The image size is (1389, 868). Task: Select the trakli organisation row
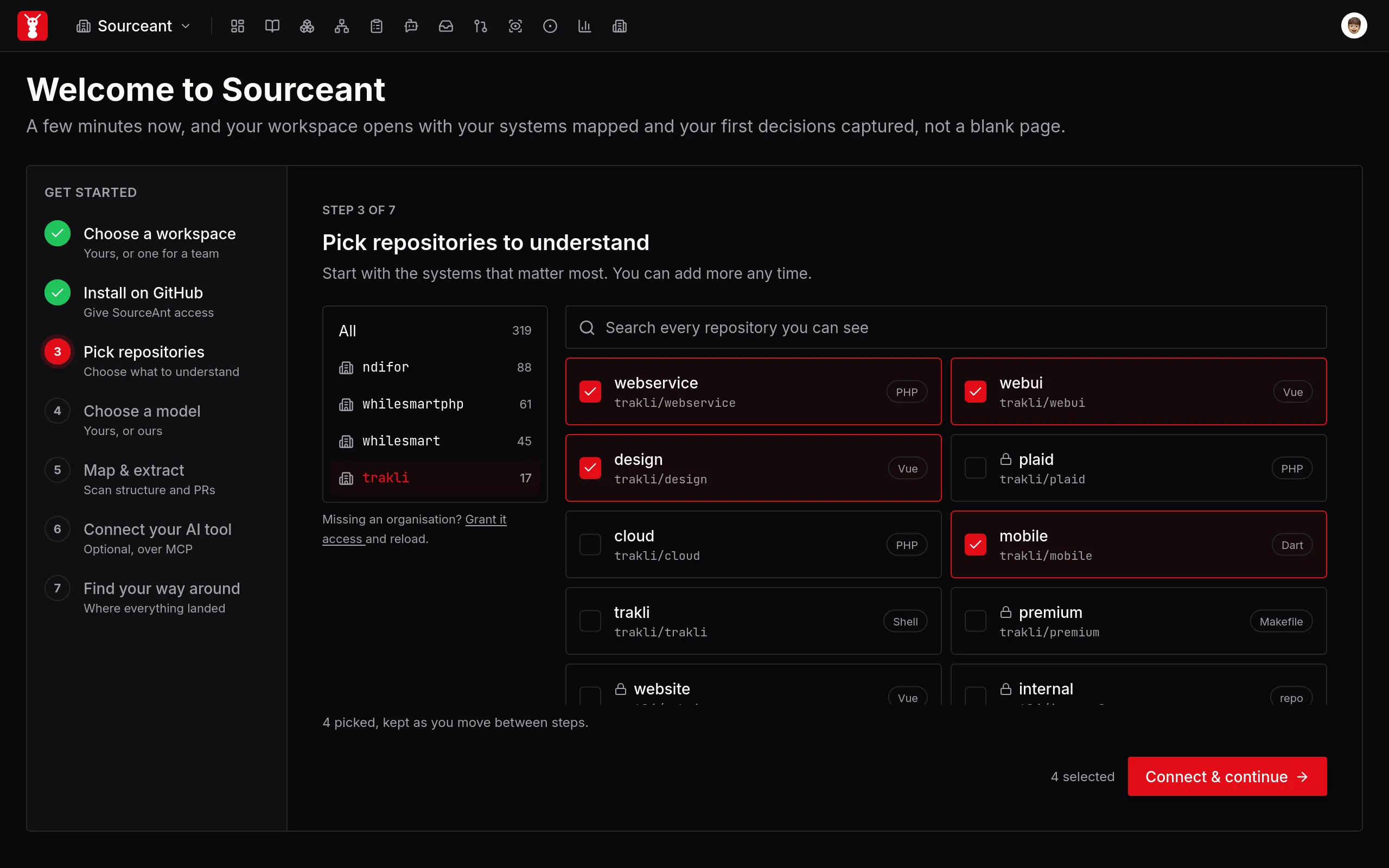(x=435, y=477)
